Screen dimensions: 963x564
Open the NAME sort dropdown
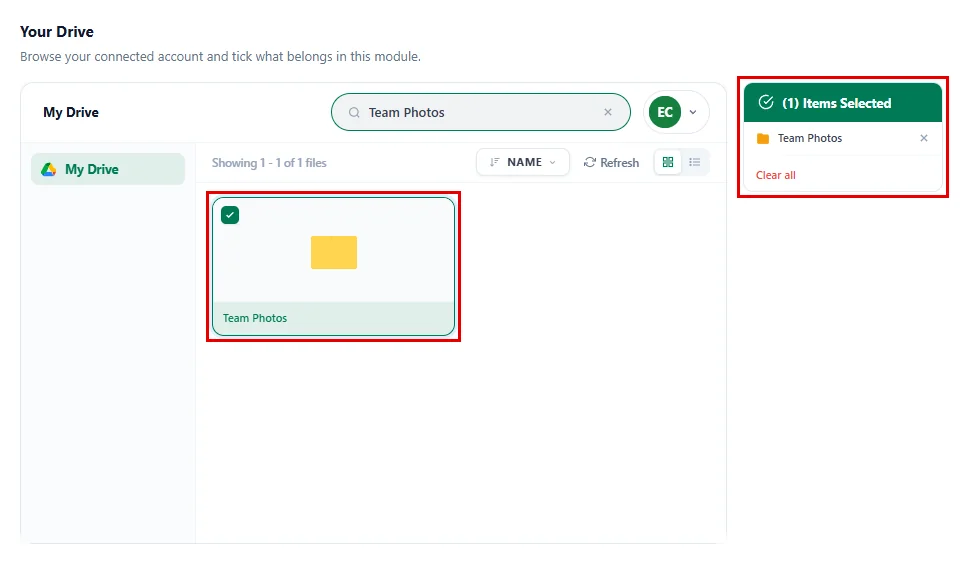pyautogui.click(x=523, y=162)
